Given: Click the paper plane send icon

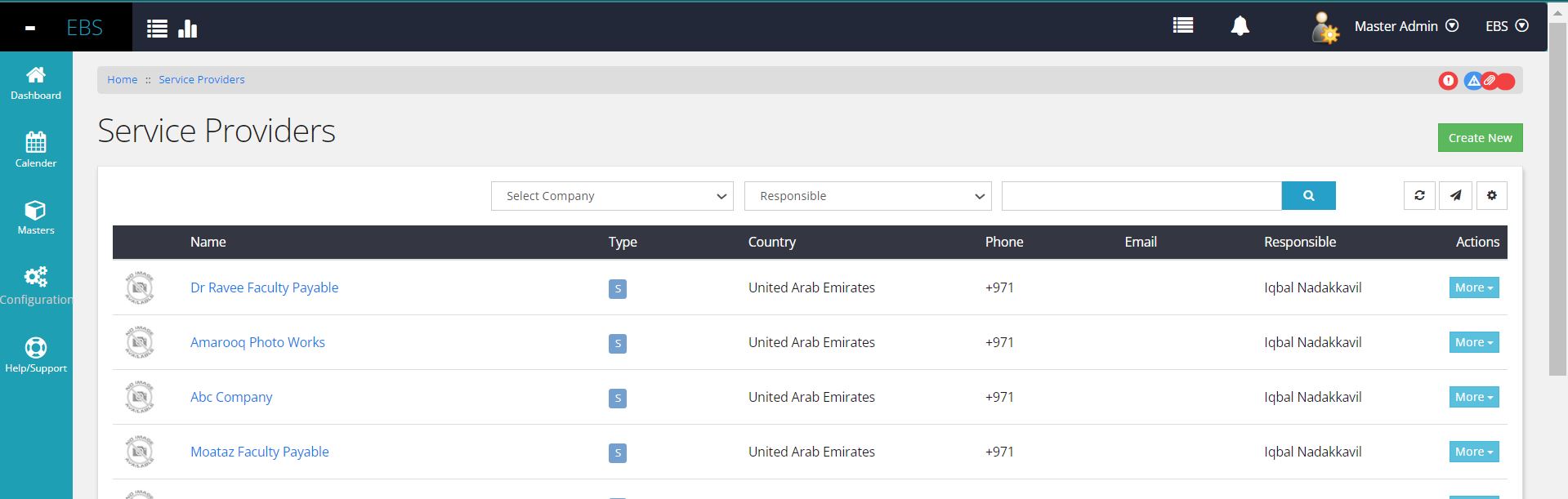Looking at the screenshot, I should 1455,196.
